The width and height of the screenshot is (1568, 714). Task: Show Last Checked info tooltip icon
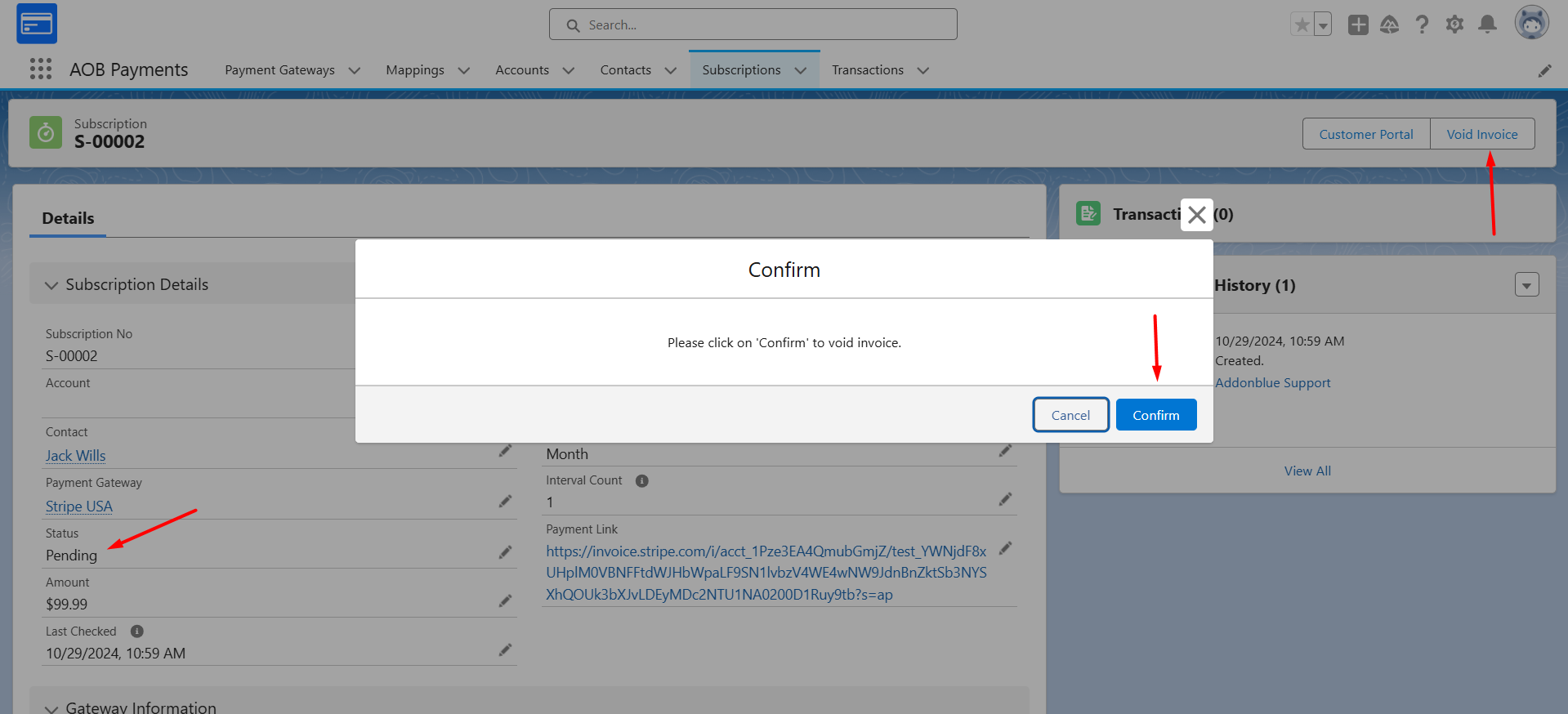(137, 631)
